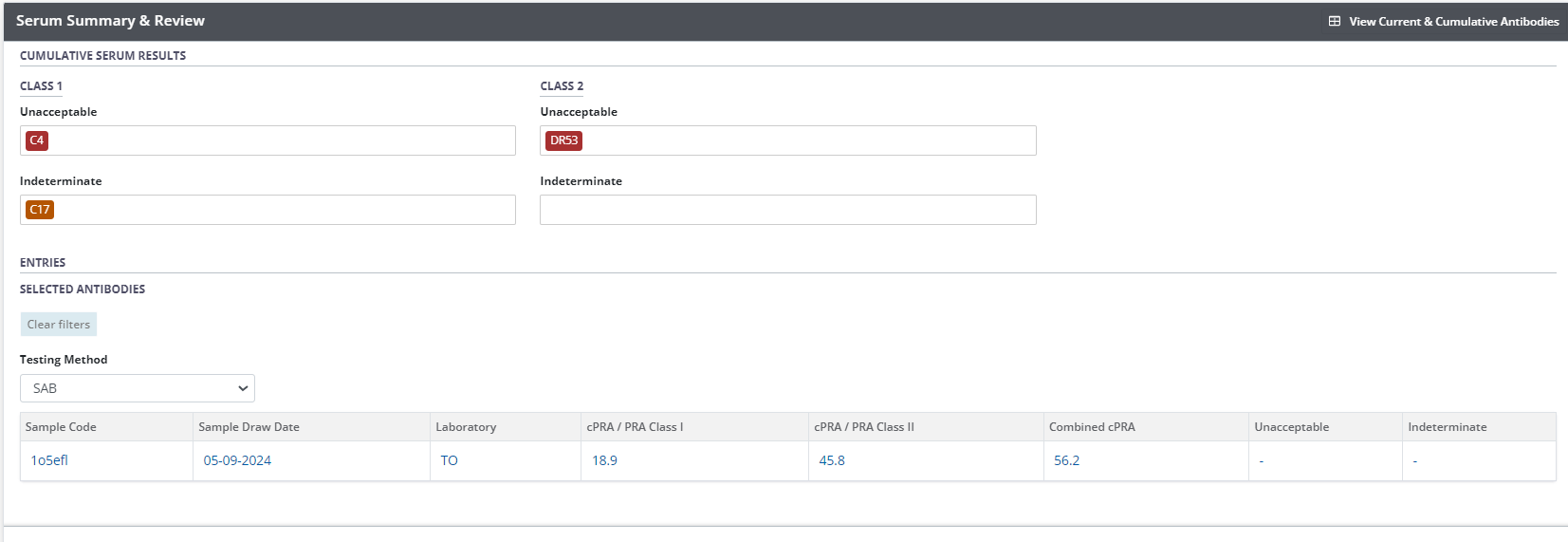
Task: Click the Combined cPRA value 56.2
Action: (x=1066, y=460)
